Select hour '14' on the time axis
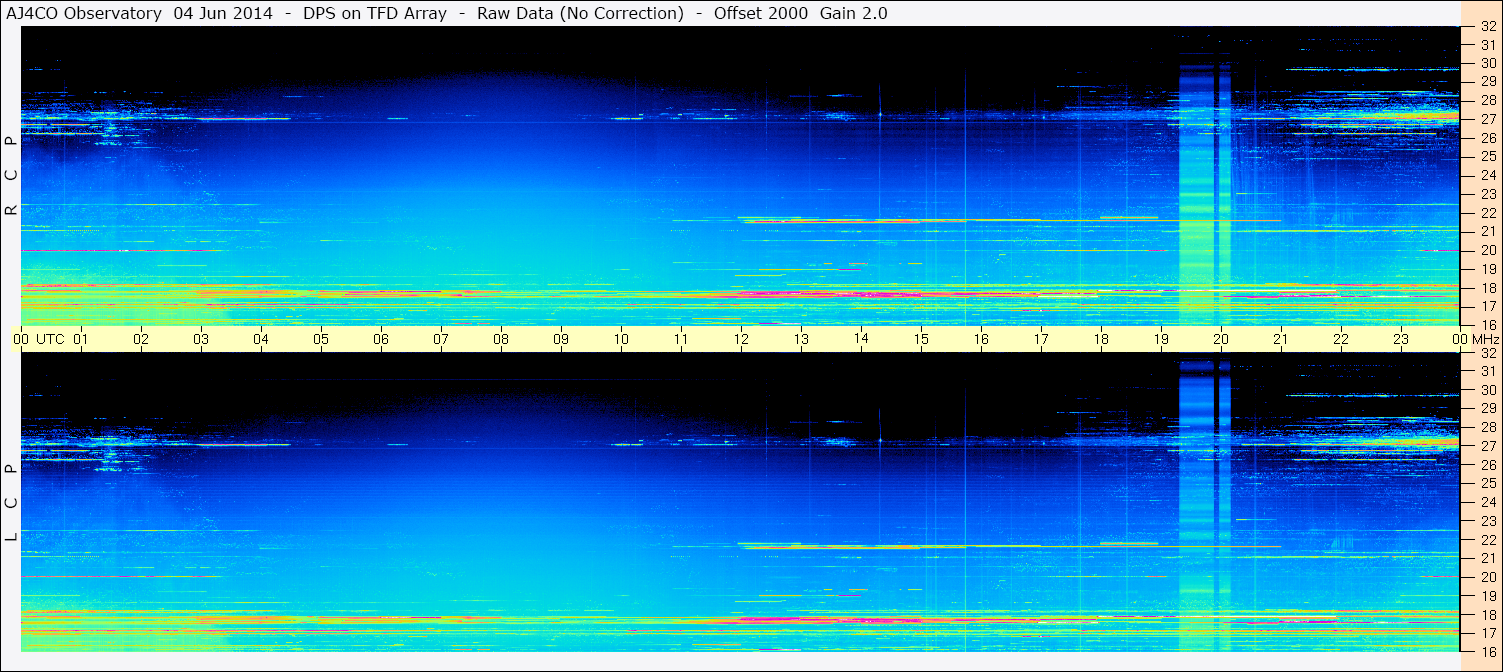1503x672 pixels. (x=861, y=339)
